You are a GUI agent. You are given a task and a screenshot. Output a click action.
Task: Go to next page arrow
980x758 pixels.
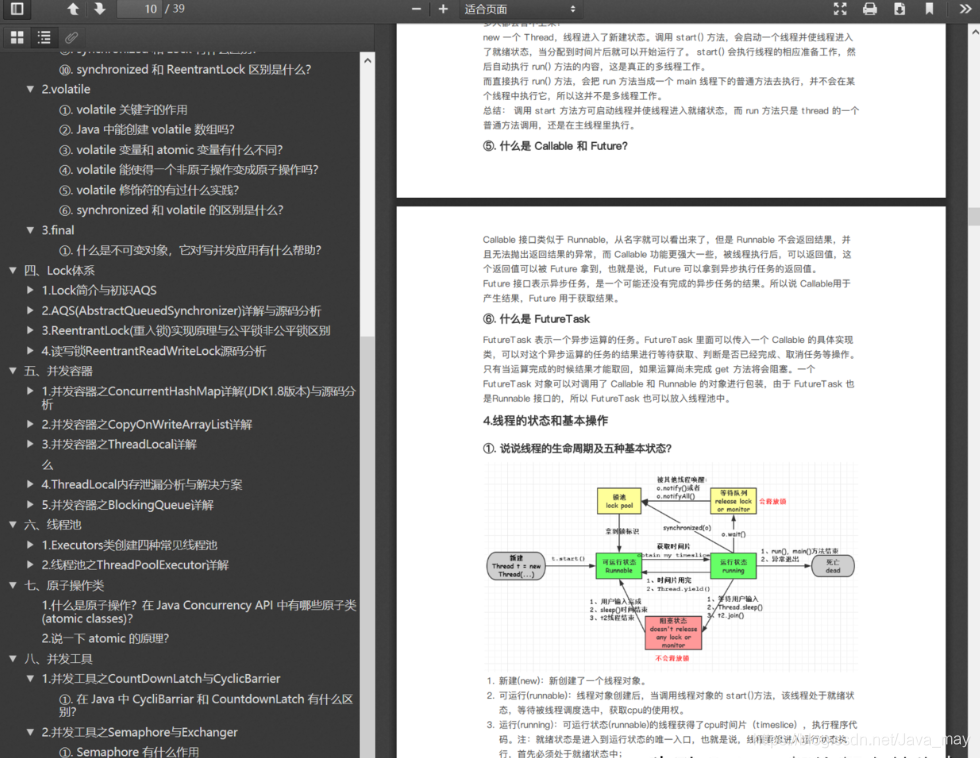[x=99, y=9]
